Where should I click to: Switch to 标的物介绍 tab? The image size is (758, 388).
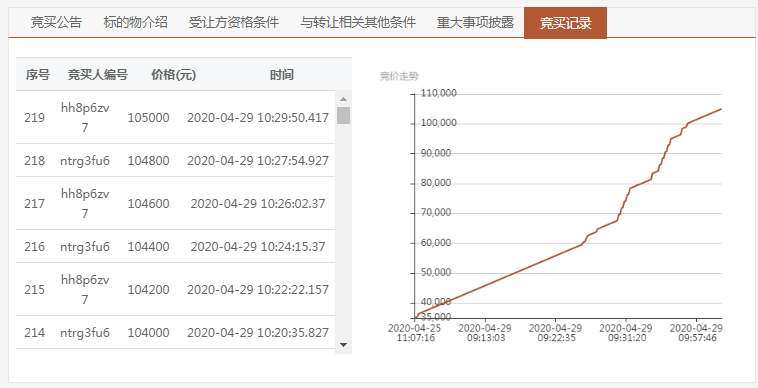click(135, 22)
